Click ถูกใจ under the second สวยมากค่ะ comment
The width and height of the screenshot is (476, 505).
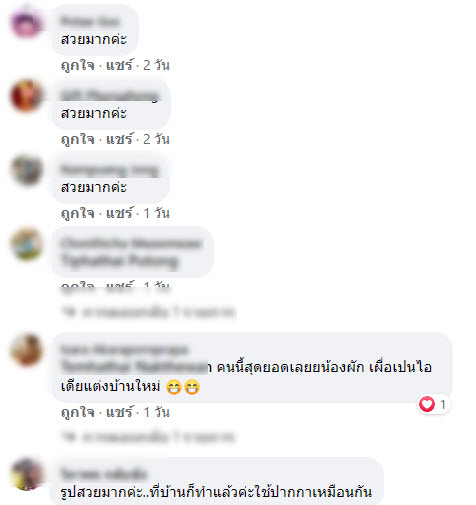78,139
